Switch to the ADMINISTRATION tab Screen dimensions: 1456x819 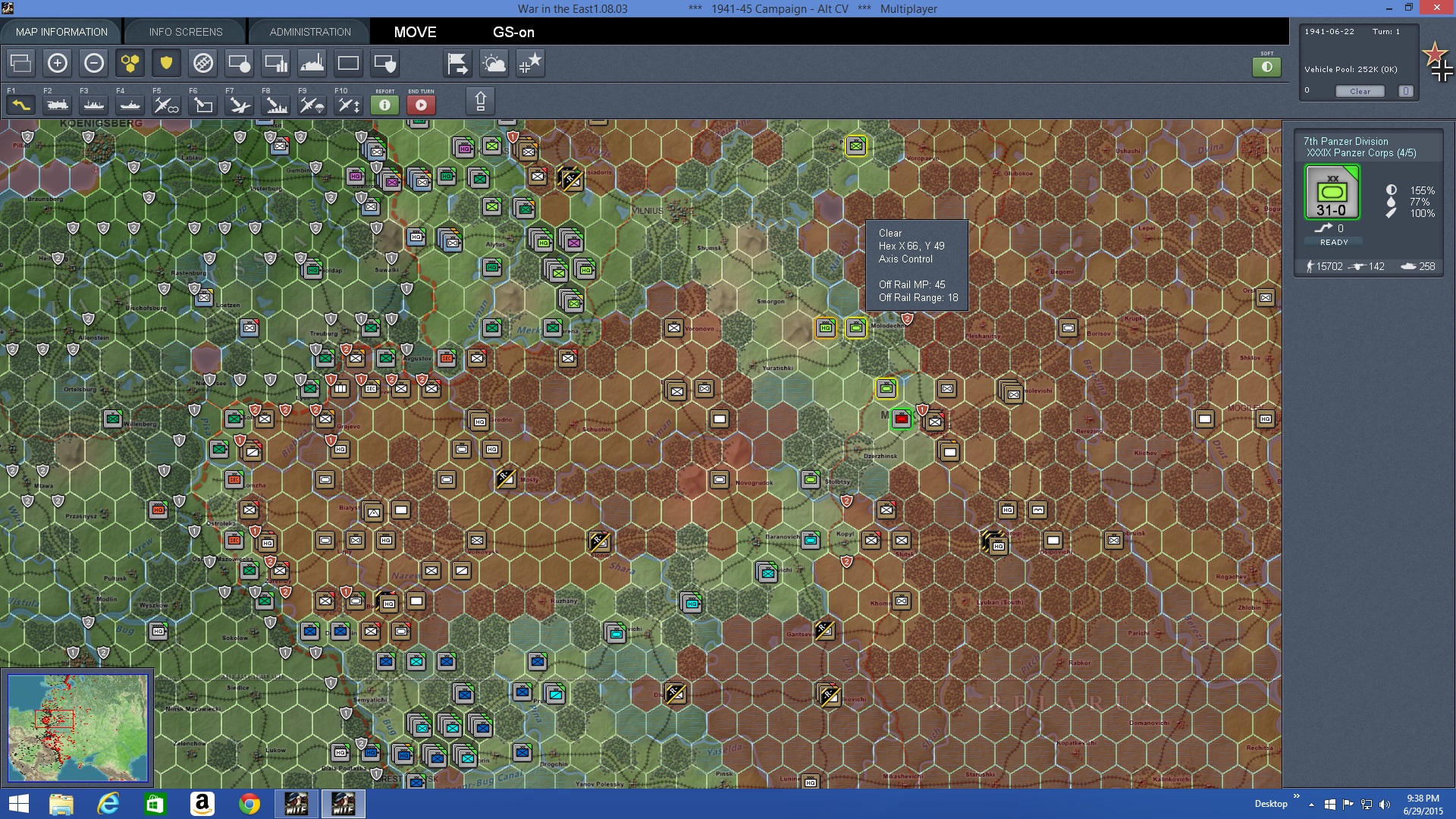click(x=310, y=32)
